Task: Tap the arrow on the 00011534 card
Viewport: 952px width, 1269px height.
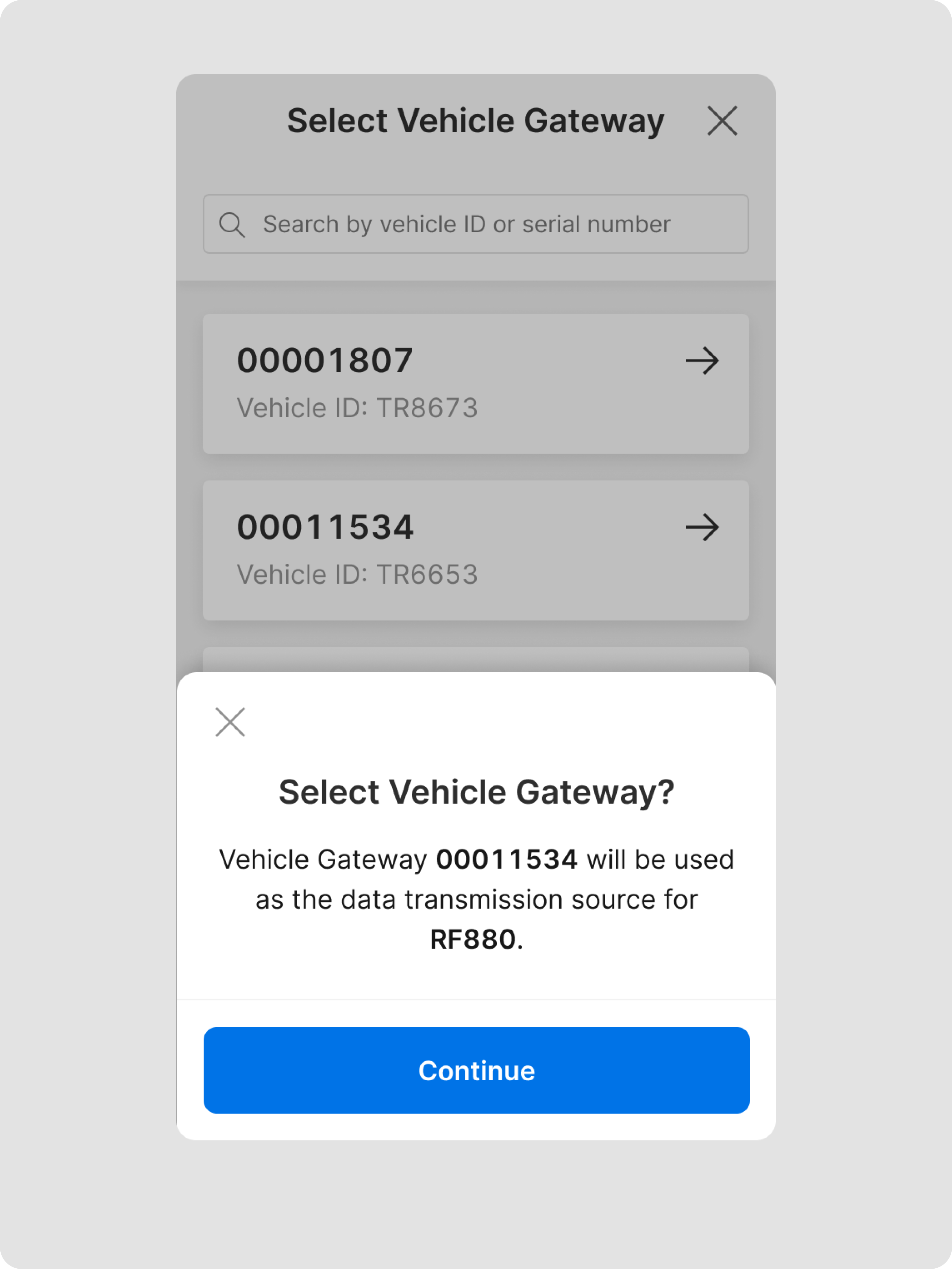Action: coord(702,527)
